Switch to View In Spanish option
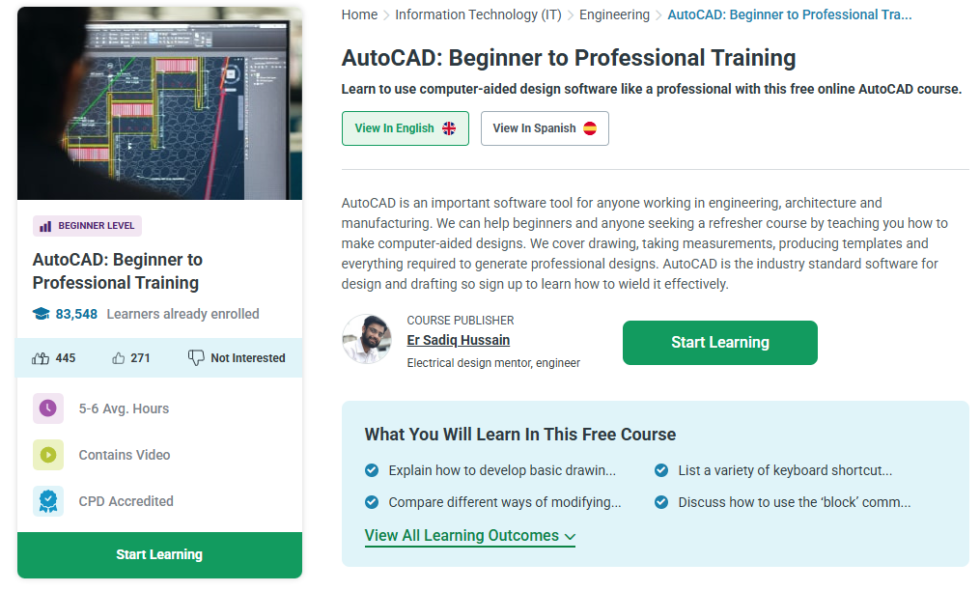This screenshot has height=591, width=980. tap(544, 128)
